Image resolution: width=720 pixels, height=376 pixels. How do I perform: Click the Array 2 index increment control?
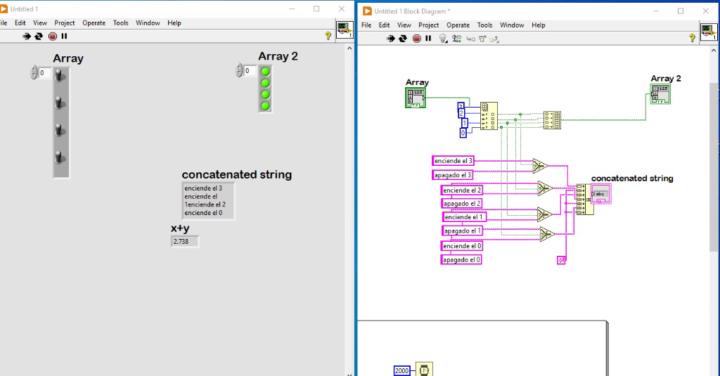(x=239, y=67)
